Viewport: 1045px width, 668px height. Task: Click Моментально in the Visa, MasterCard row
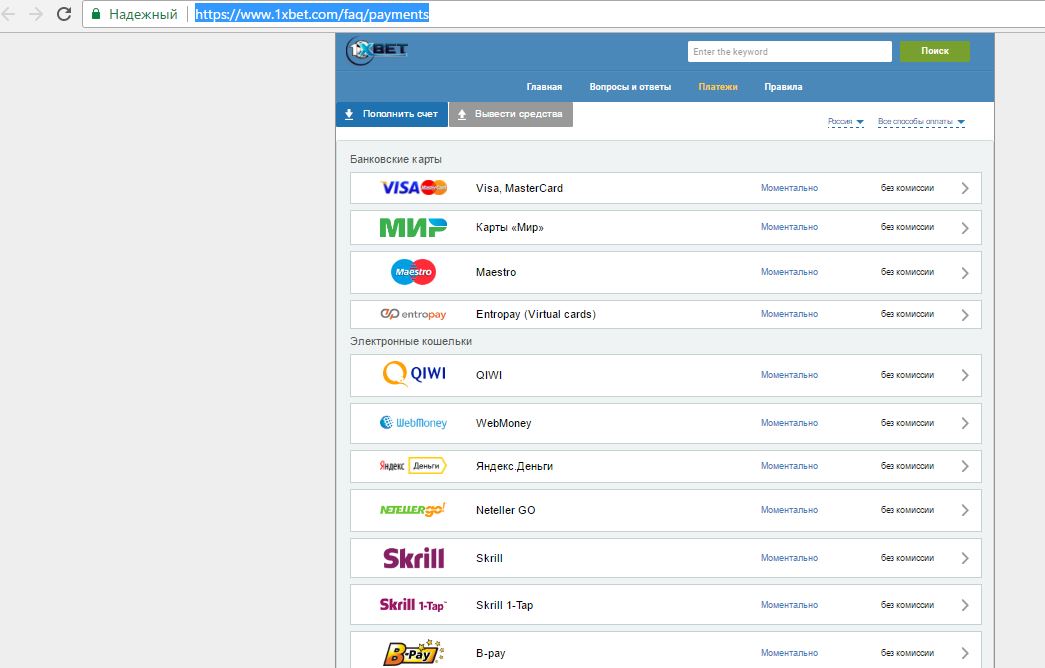(789, 188)
